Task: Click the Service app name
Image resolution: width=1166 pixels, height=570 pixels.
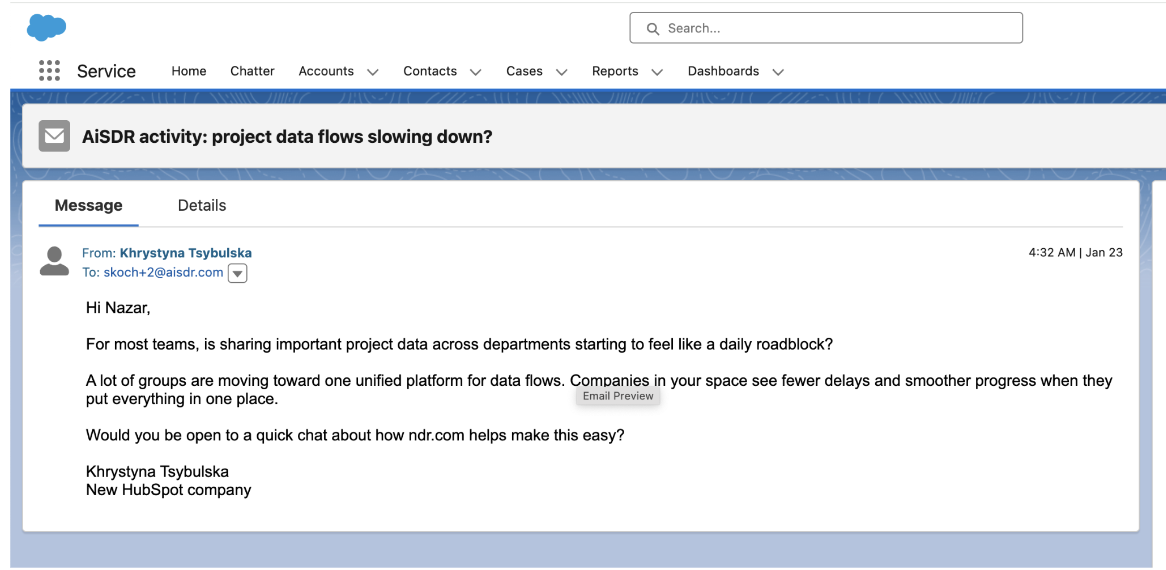Action: (106, 71)
